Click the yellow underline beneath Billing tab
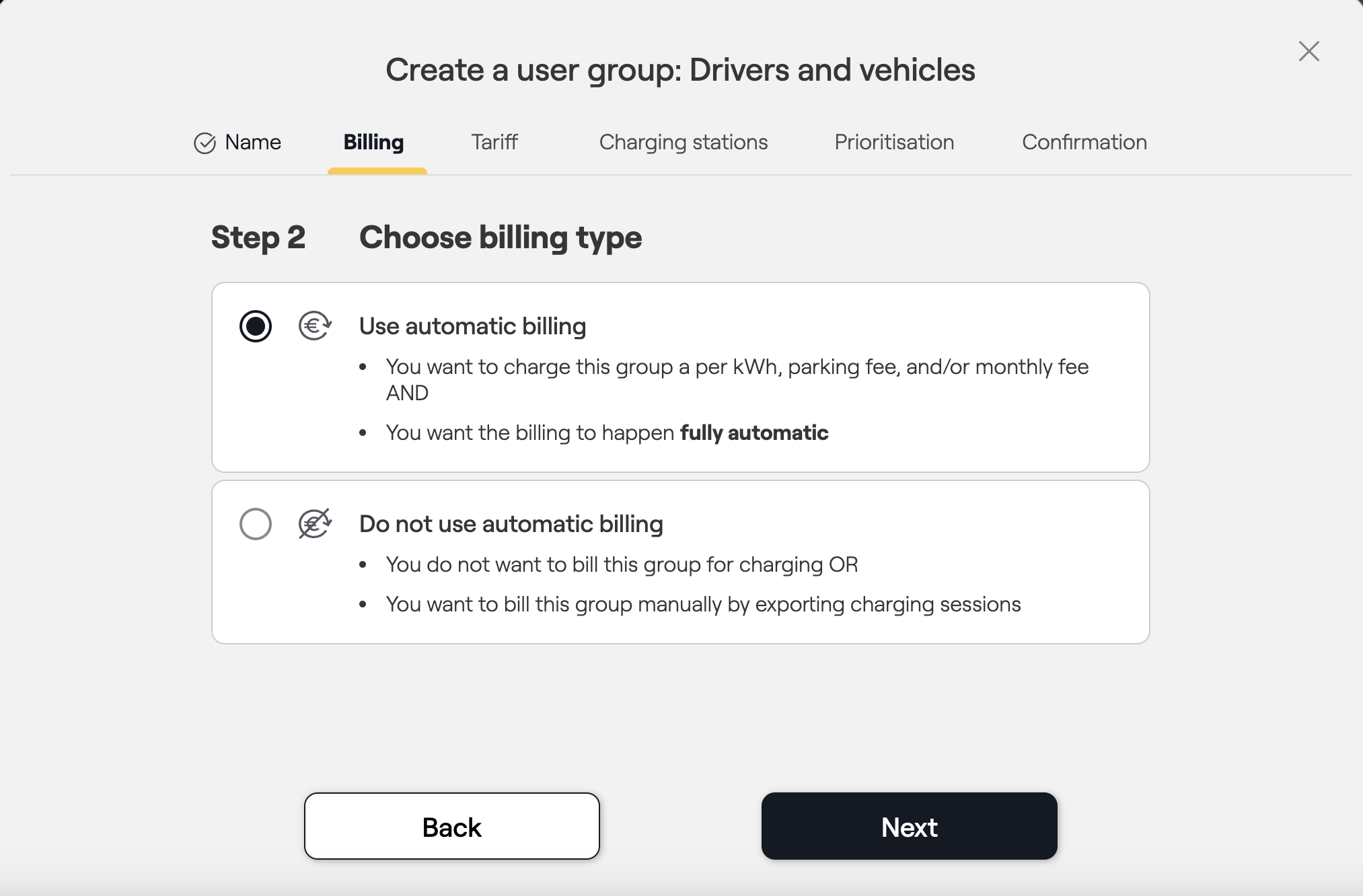This screenshot has height=896, width=1363. (377, 171)
